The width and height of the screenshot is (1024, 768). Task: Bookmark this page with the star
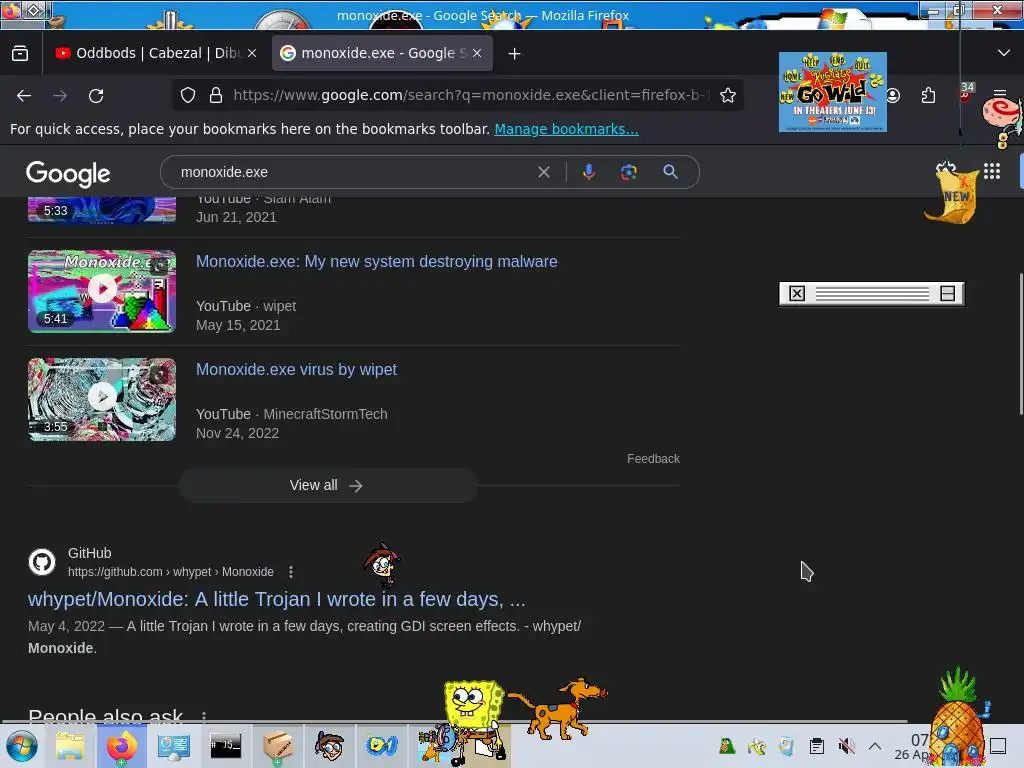pyautogui.click(x=728, y=95)
